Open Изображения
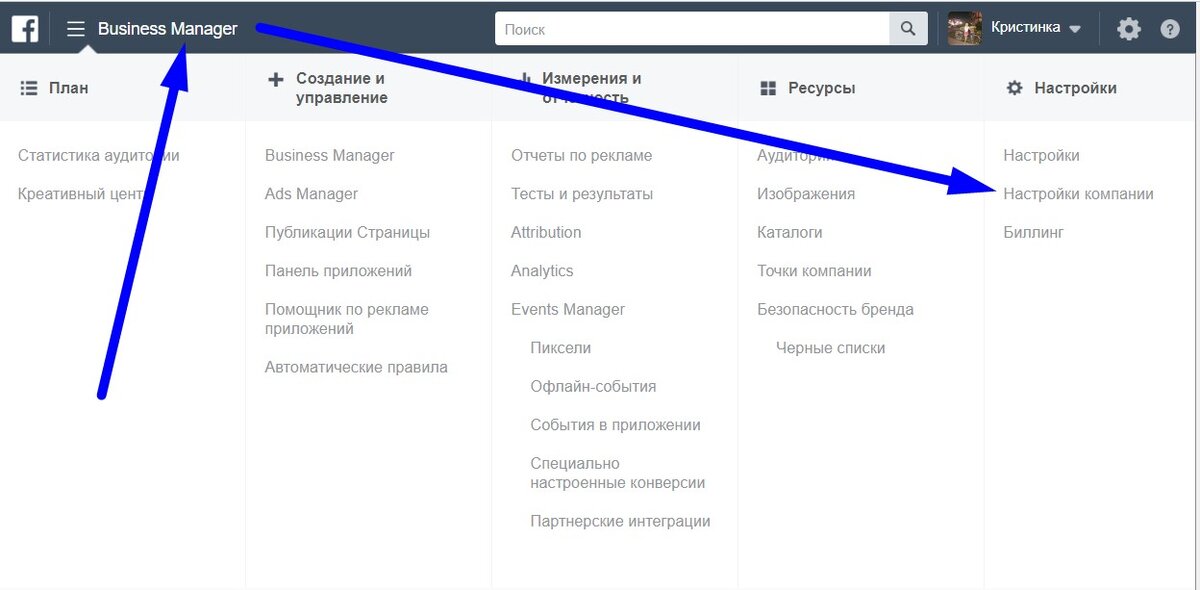This screenshot has width=1200, height=590. [x=806, y=194]
